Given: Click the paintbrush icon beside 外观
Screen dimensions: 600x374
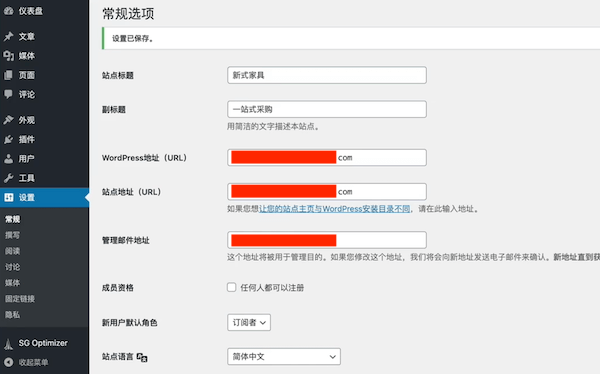Looking at the screenshot, I should tap(8, 120).
